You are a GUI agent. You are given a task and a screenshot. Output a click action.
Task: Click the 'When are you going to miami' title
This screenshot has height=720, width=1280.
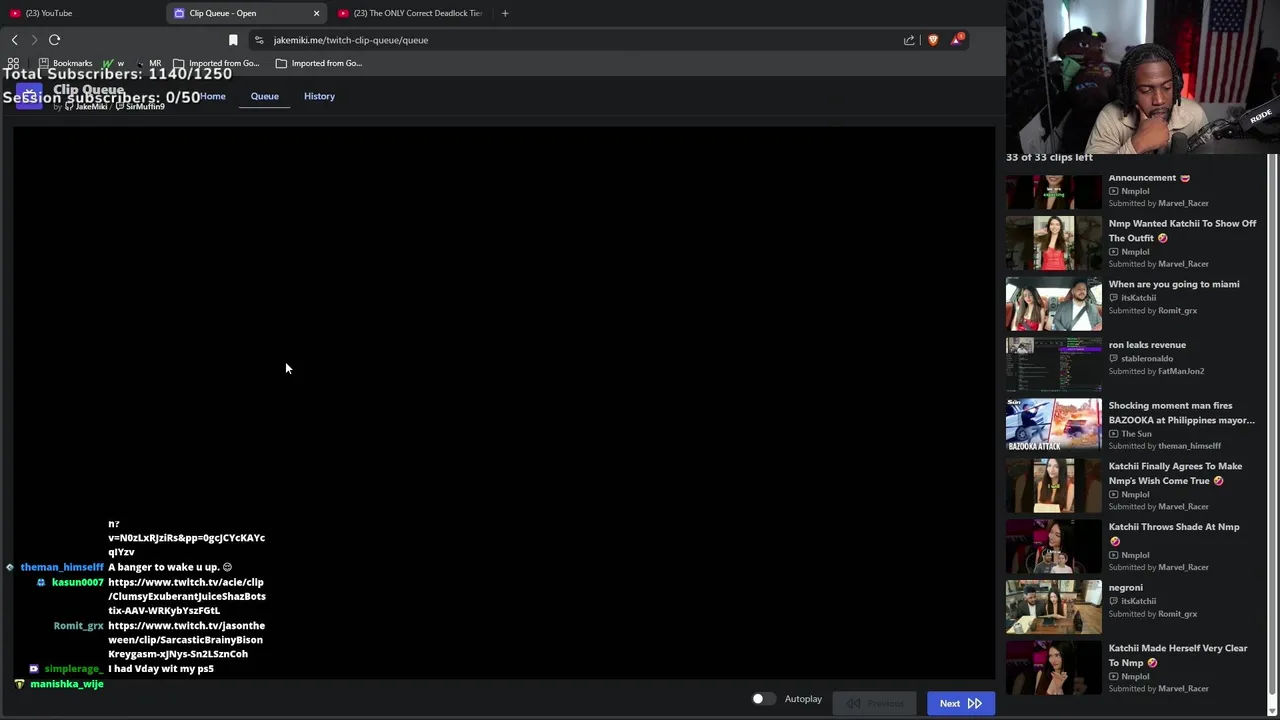click(x=1173, y=284)
